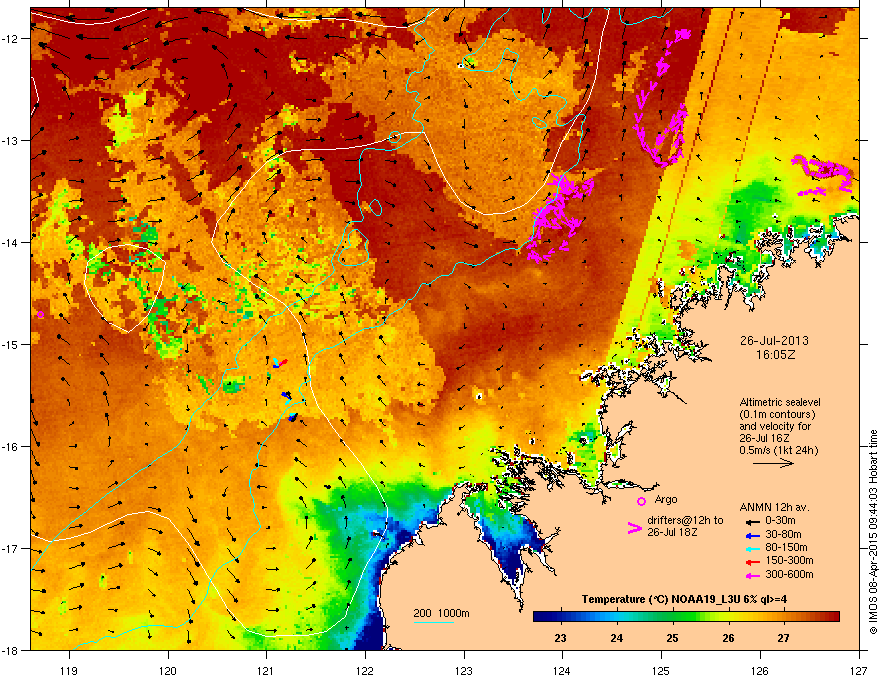Click the "(0.1m contours)" text

pyautogui.click(x=777, y=415)
